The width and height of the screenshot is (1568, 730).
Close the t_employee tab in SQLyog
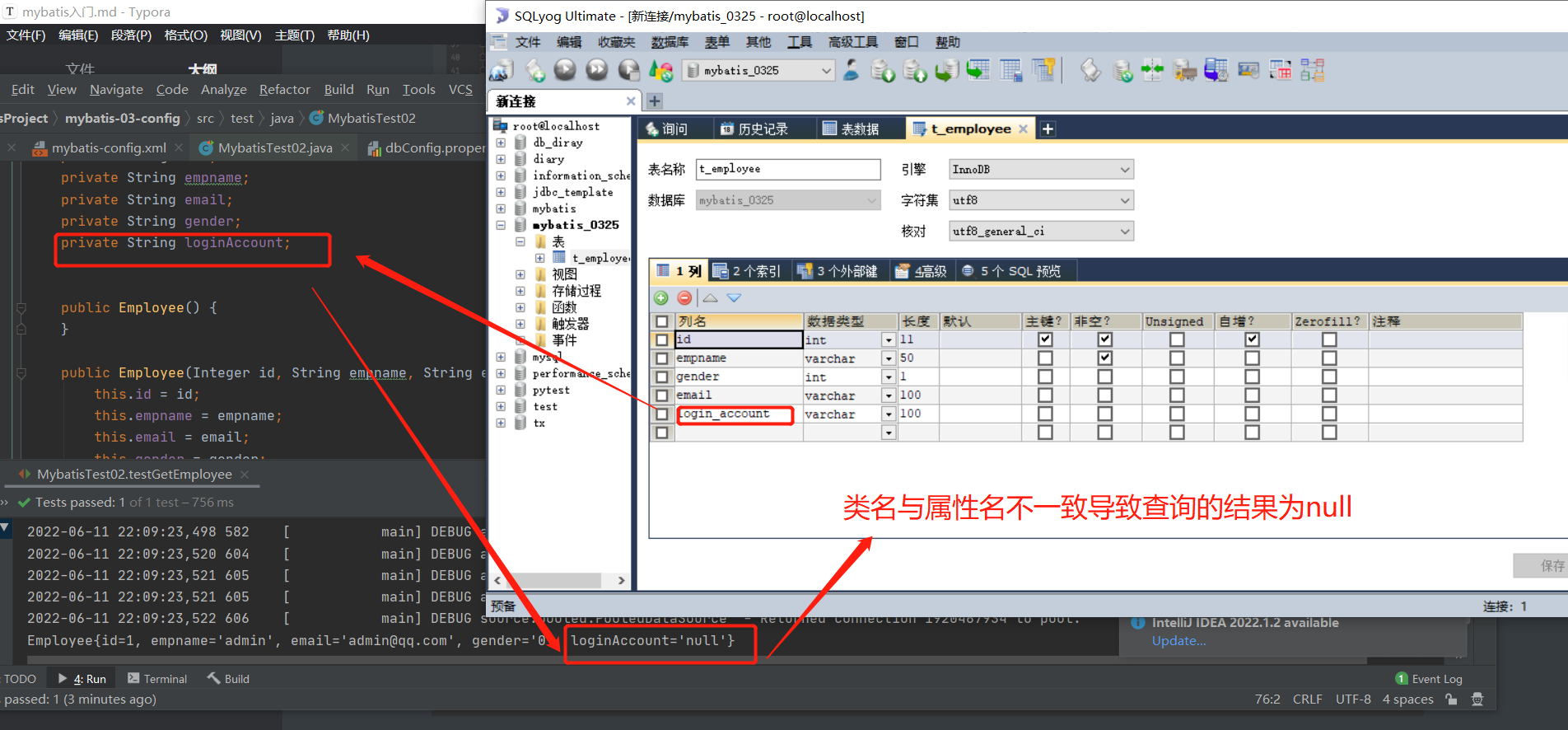point(1023,129)
